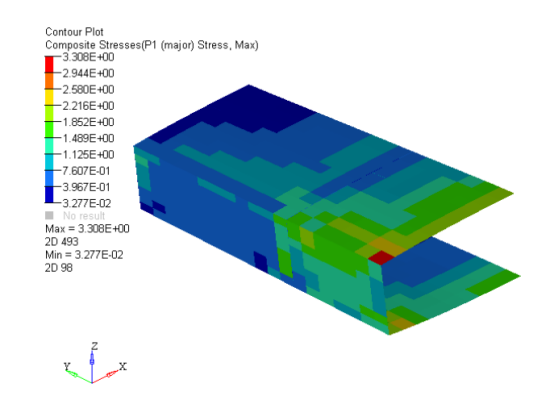Select the Min = 3.277E-02 label
Viewport: 554px width, 396px height.
click(x=84, y=255)
